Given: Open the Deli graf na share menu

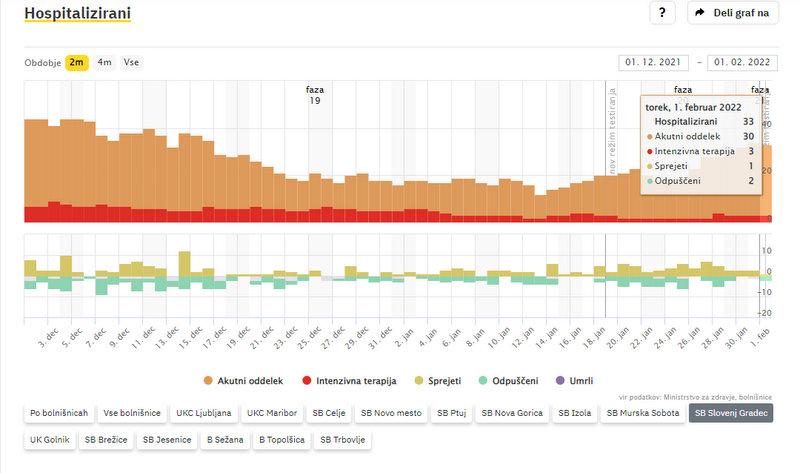Looking at the screenshot, I should (734, 13).
